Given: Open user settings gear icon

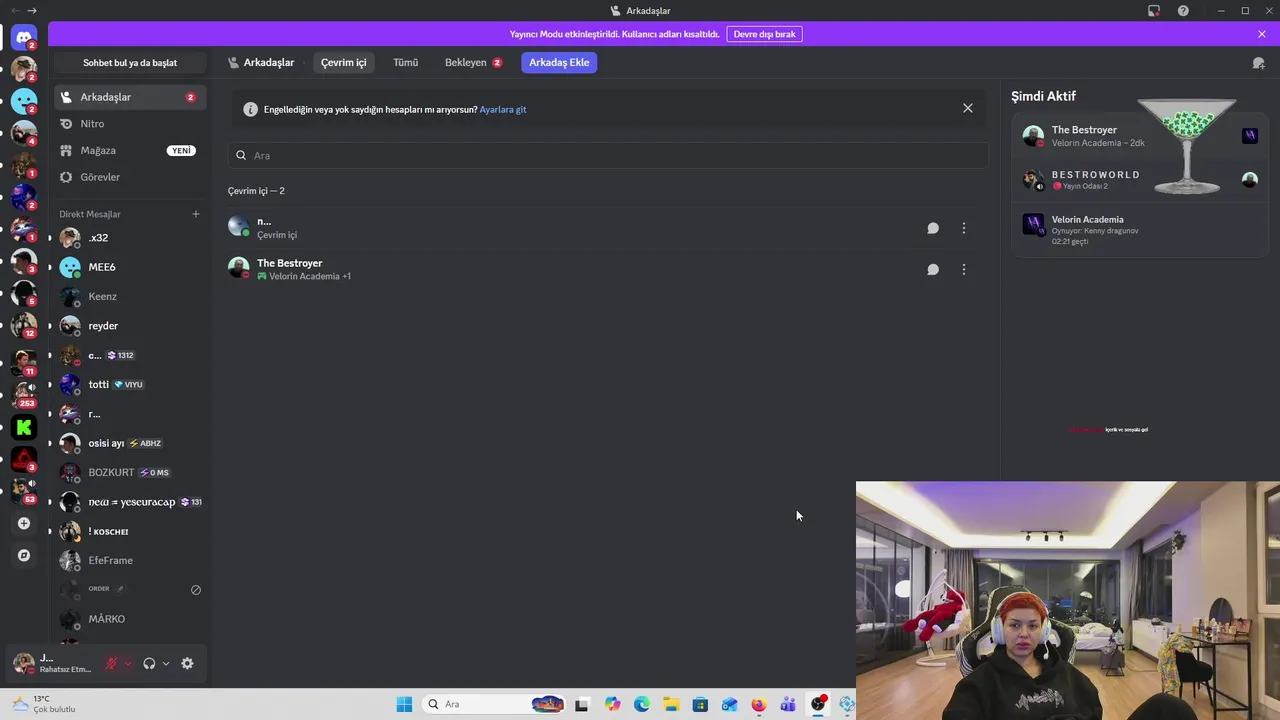Looking at the screenshot, I should click(x=187, y=663).
